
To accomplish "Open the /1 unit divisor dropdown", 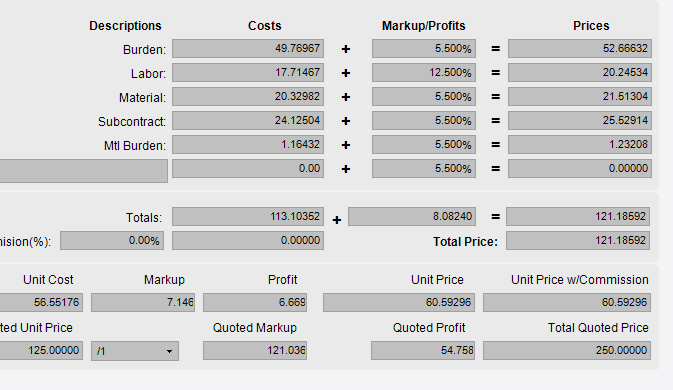I will pyautogui.click(x=135, y=351).
